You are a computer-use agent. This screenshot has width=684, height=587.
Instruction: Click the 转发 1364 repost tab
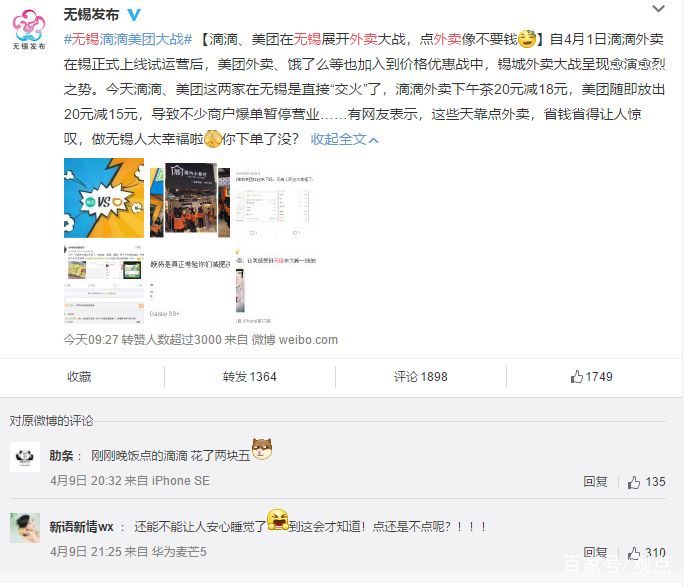click(250, 376)
